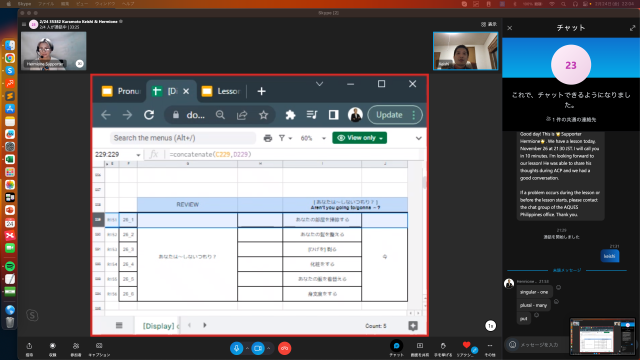Switch to the Lesson browser tab
The image size is (640, 360).
tap(221, 91)
